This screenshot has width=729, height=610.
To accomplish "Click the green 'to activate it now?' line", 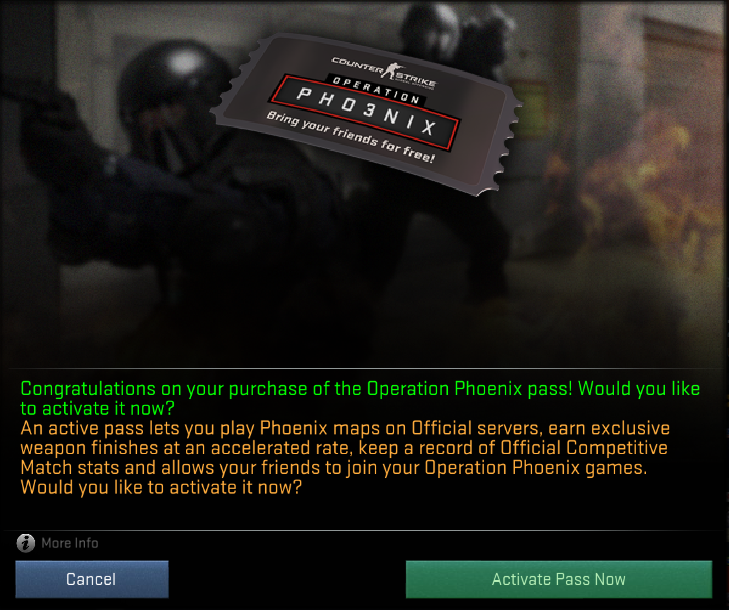I will point(97,409).
